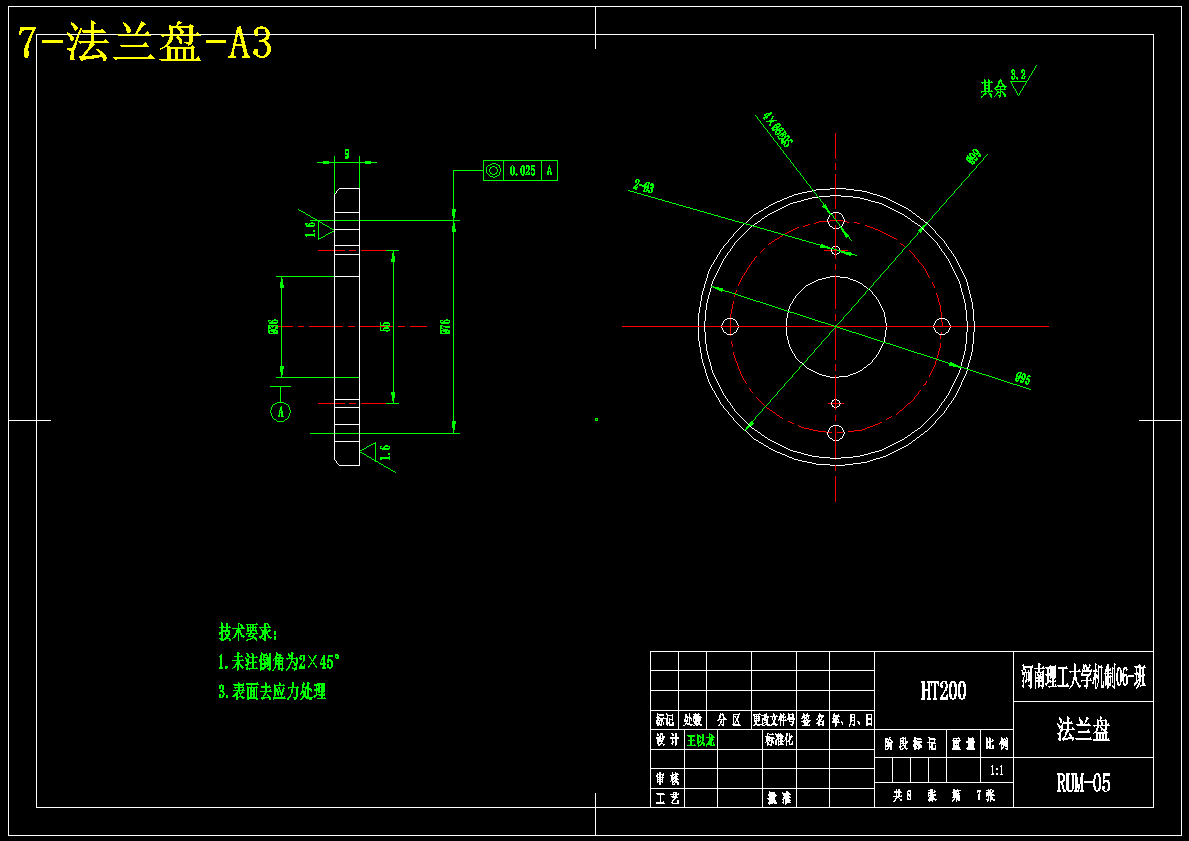Select '河南理工大学机制06-班' in the title block
Image resolution: width=1189 pixels, height=841 pixels.
click(1083, 677)
